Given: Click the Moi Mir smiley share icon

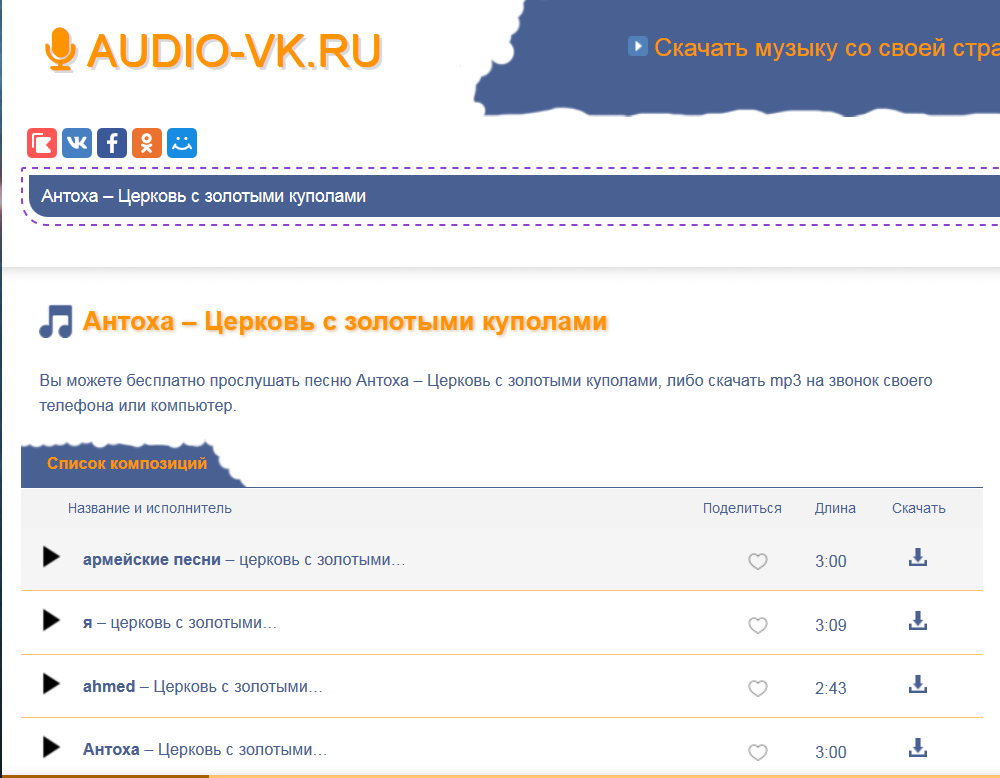Looking at the screenshot, I should tap(181, 142).
